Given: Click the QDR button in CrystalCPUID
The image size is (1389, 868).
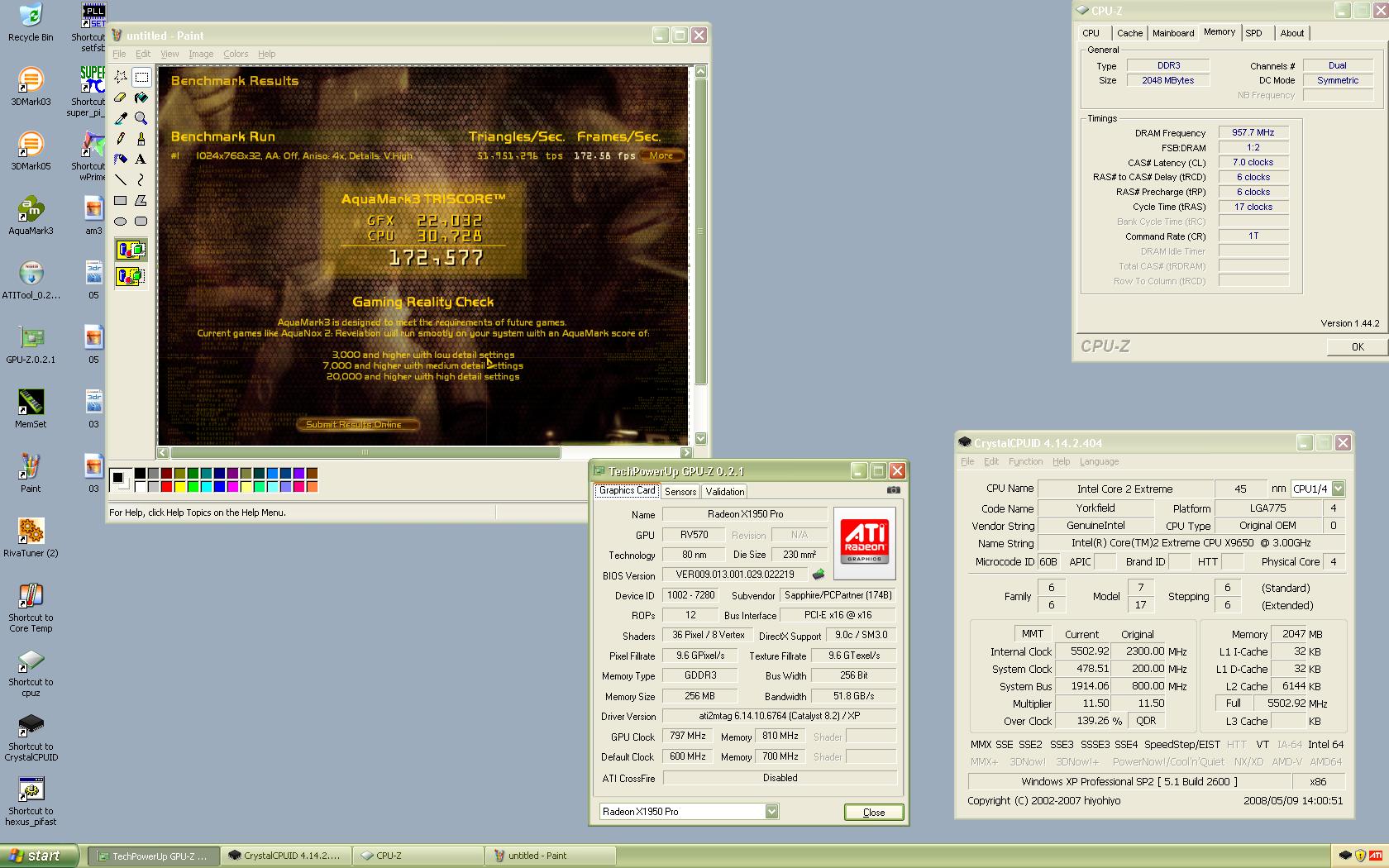Looking at the screenshot, I should [x=1146, y=720].
